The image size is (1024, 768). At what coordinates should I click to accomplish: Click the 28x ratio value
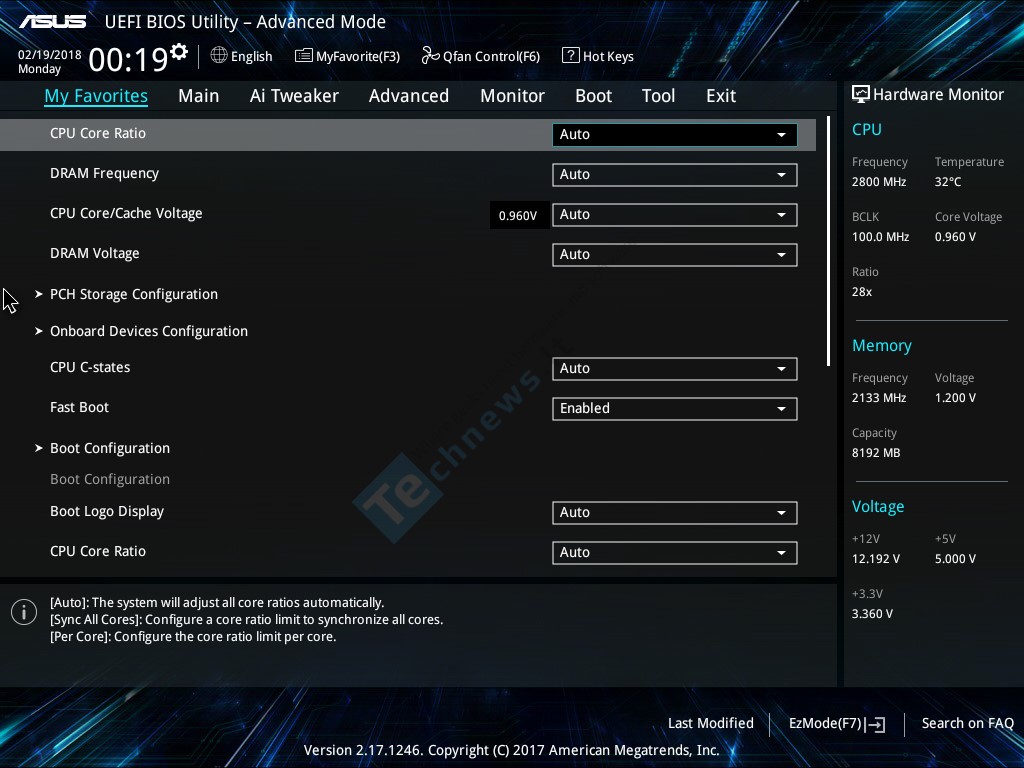coord(862,292)
